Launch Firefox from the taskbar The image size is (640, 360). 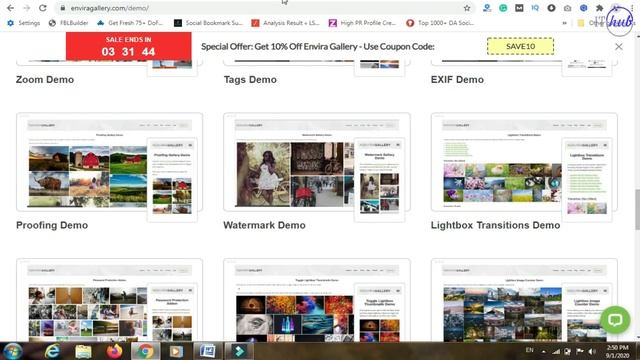[114, 351]
